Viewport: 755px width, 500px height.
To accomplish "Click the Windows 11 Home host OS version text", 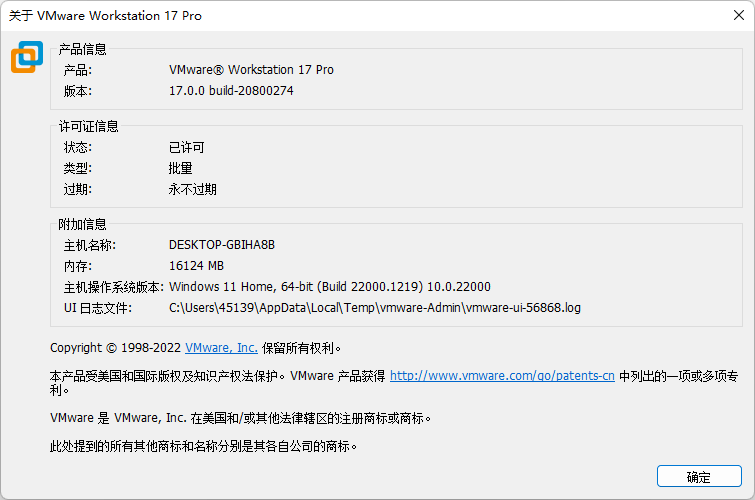I will [330, 287].
